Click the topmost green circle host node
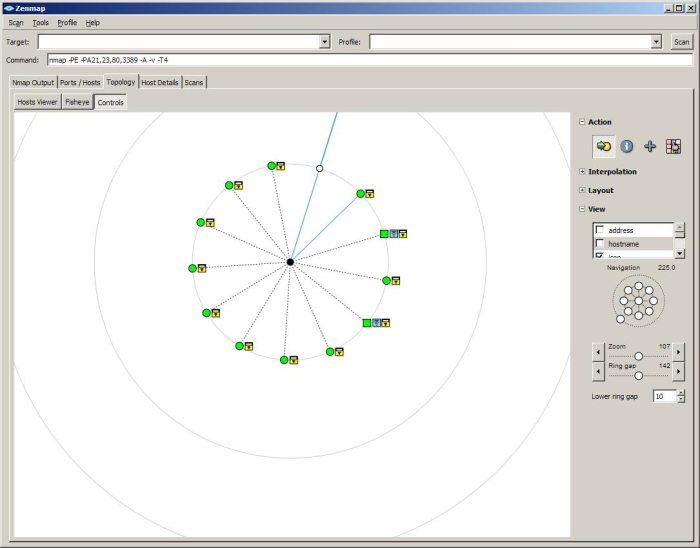This screenshot has width=700, height=548. tap(271, 166)
